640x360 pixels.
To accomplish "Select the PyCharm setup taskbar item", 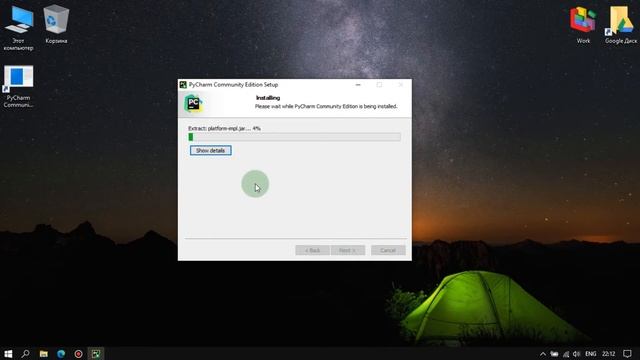I will 96,354.
